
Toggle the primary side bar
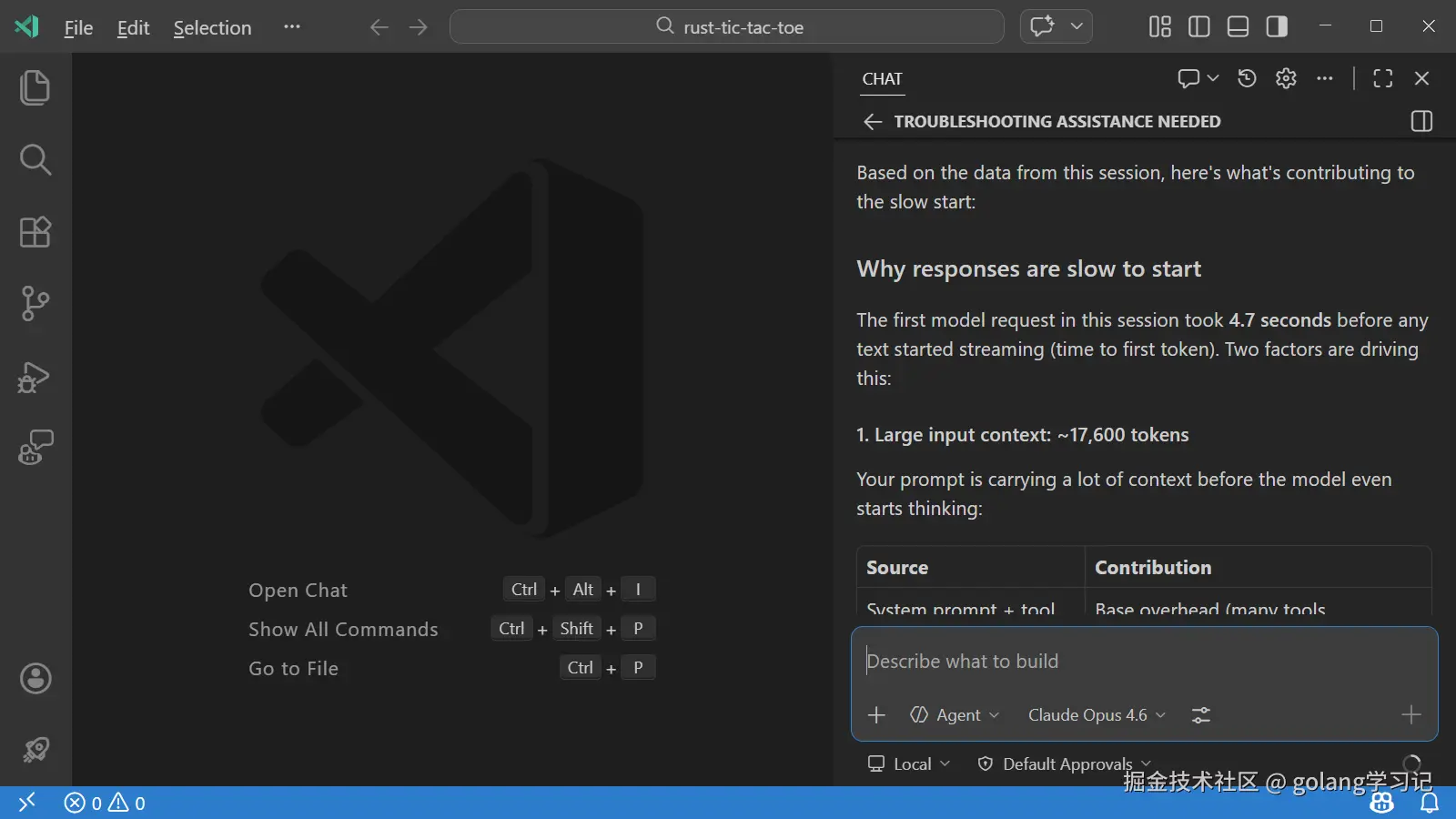[x=1199, y=26]
